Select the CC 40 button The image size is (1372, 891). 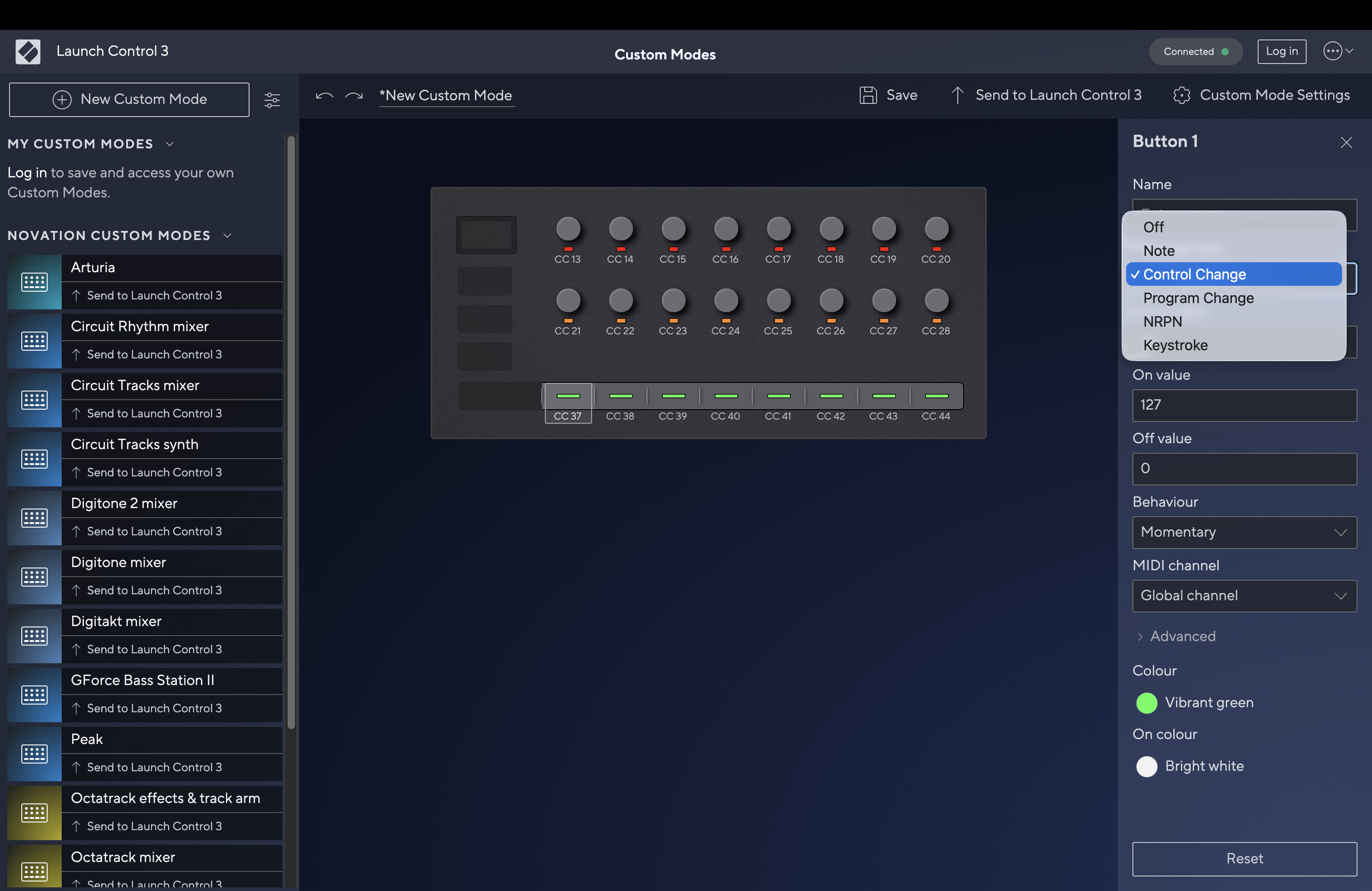tap(726, 396)
